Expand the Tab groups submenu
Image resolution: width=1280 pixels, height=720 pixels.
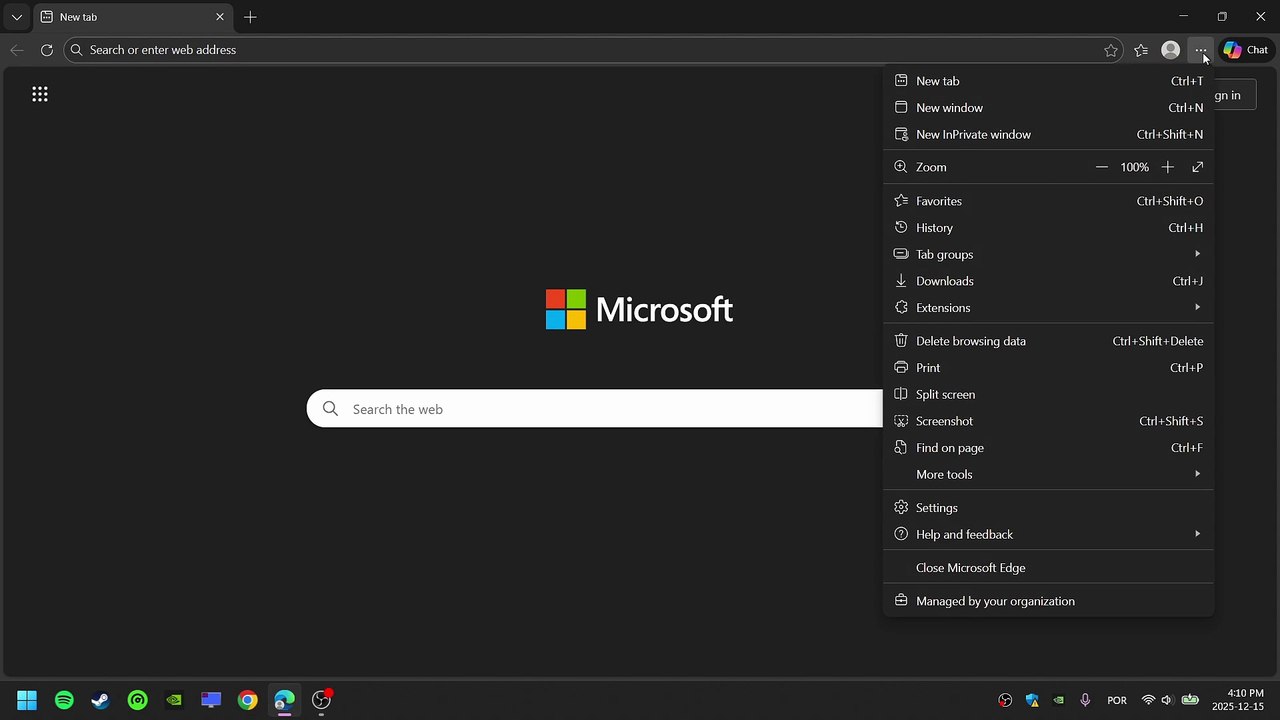click(1048, 254)
